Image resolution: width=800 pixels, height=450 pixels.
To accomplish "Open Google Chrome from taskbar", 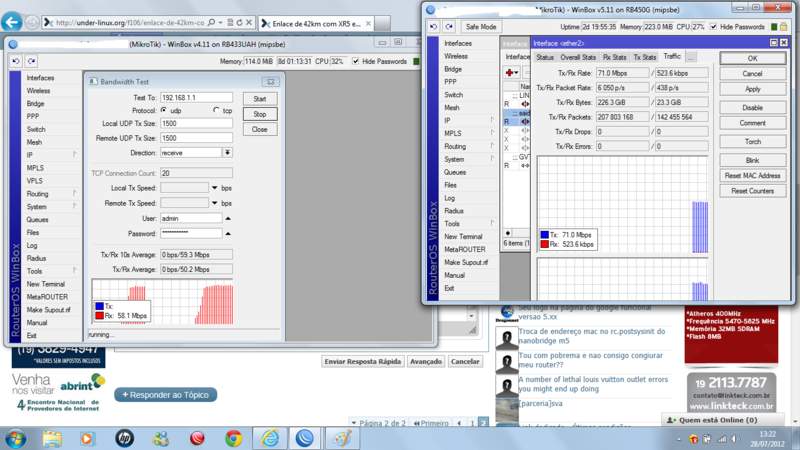I will [x=233, y=438].
